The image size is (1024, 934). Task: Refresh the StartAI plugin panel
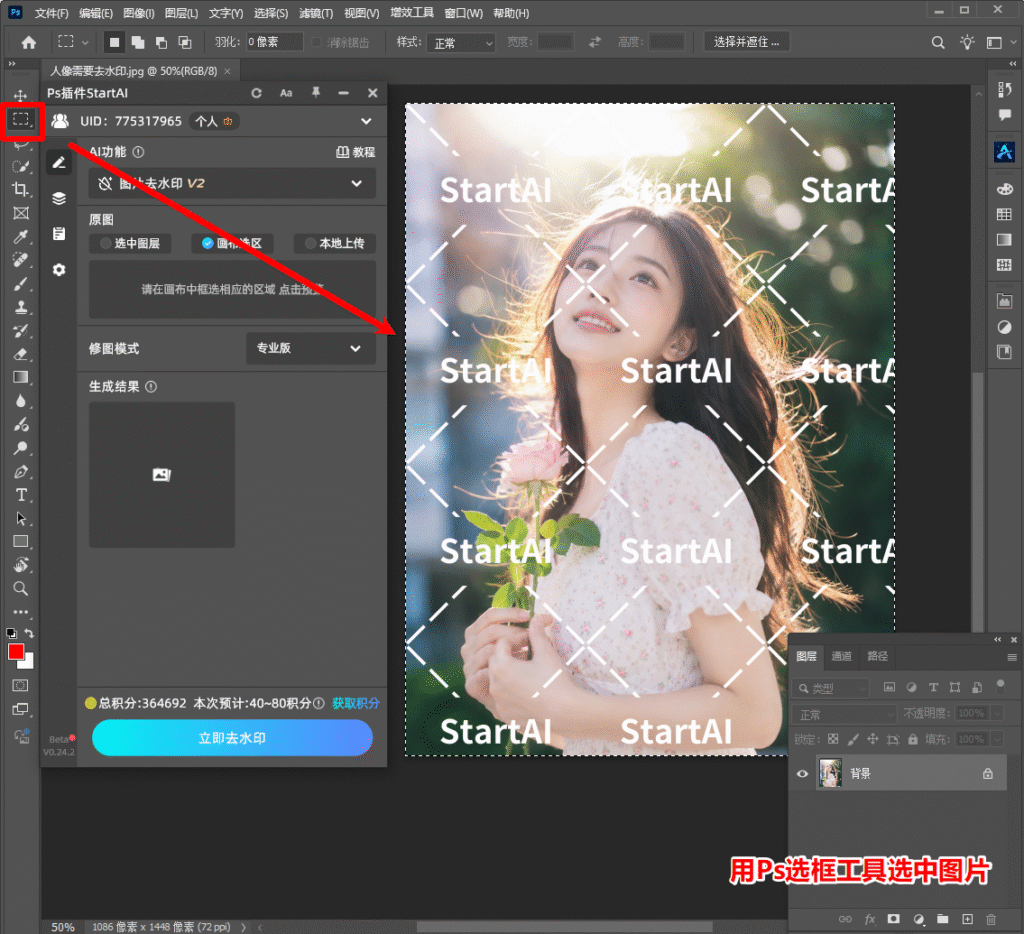[257, 93]
